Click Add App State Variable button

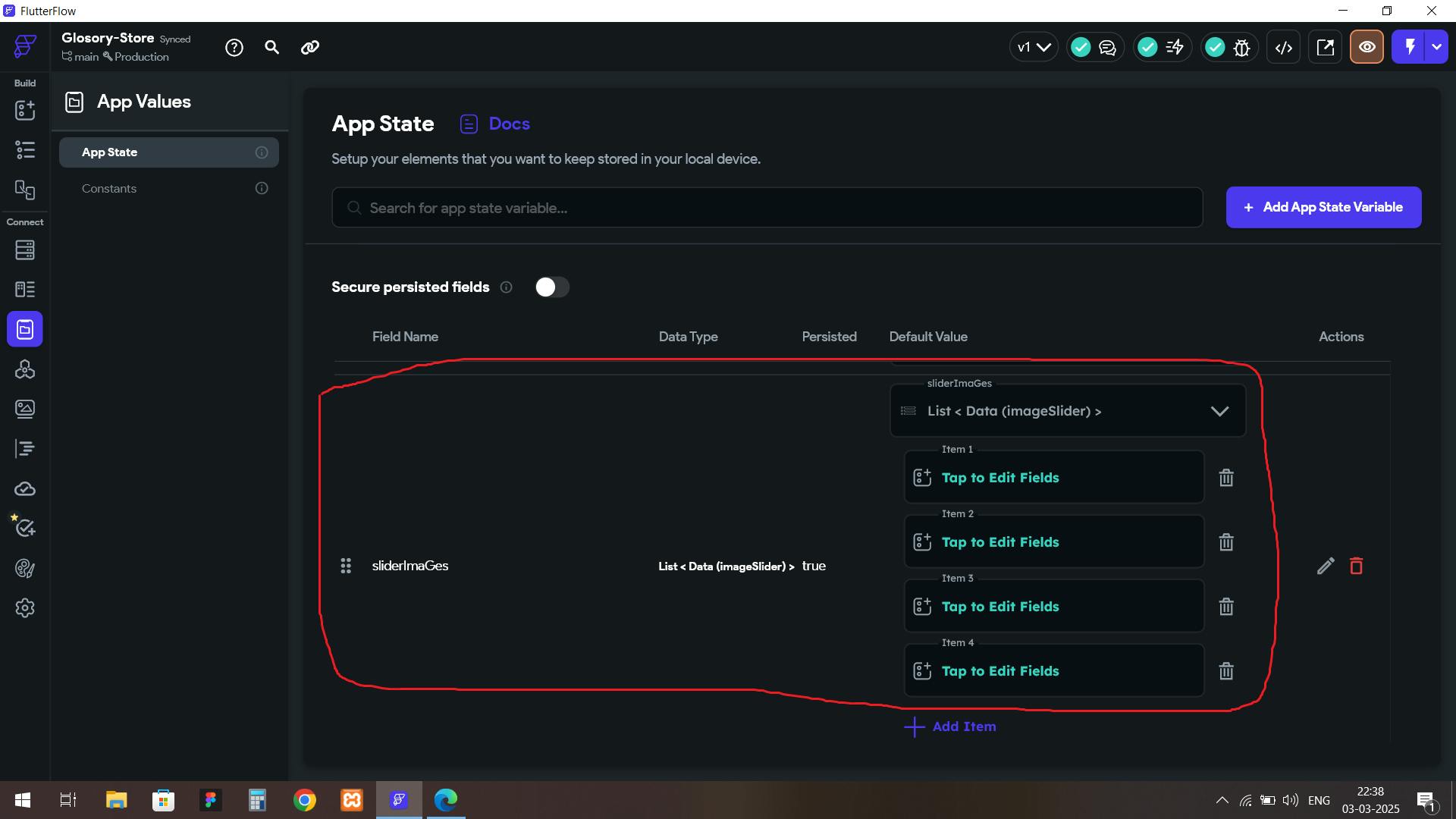tap(1323, 207)
